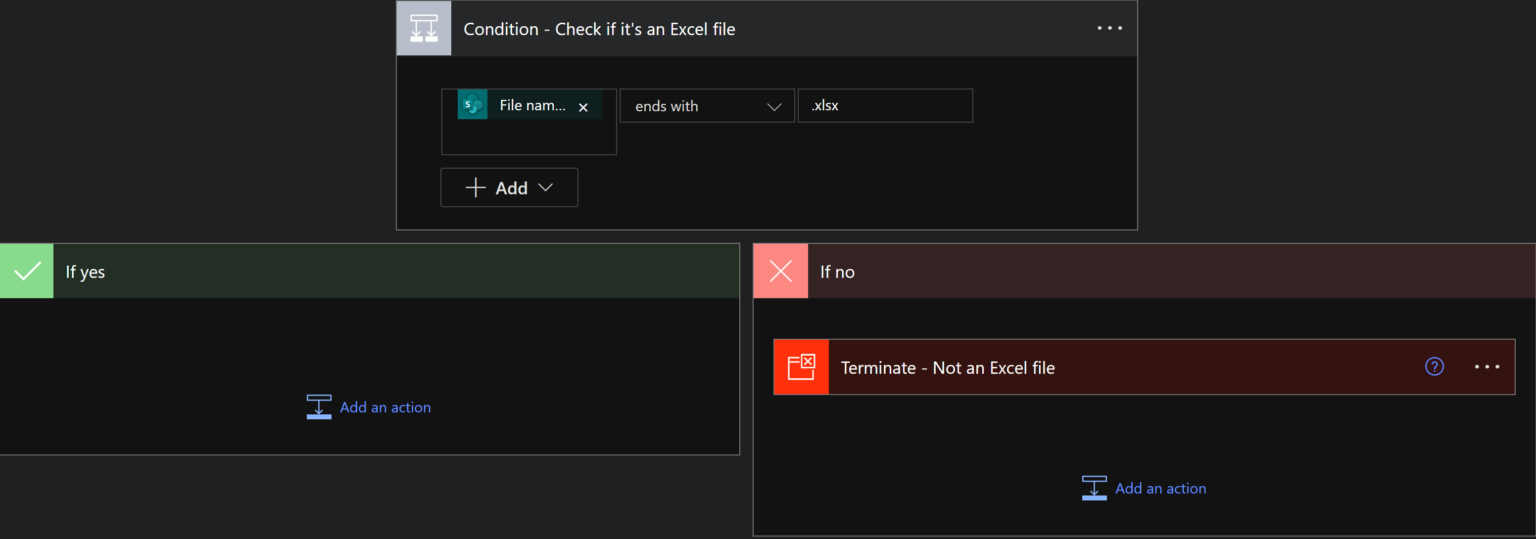Click the green checkmark icon for If yes
Viewport: 1536px width, 539px height.
tap(26, 271)
